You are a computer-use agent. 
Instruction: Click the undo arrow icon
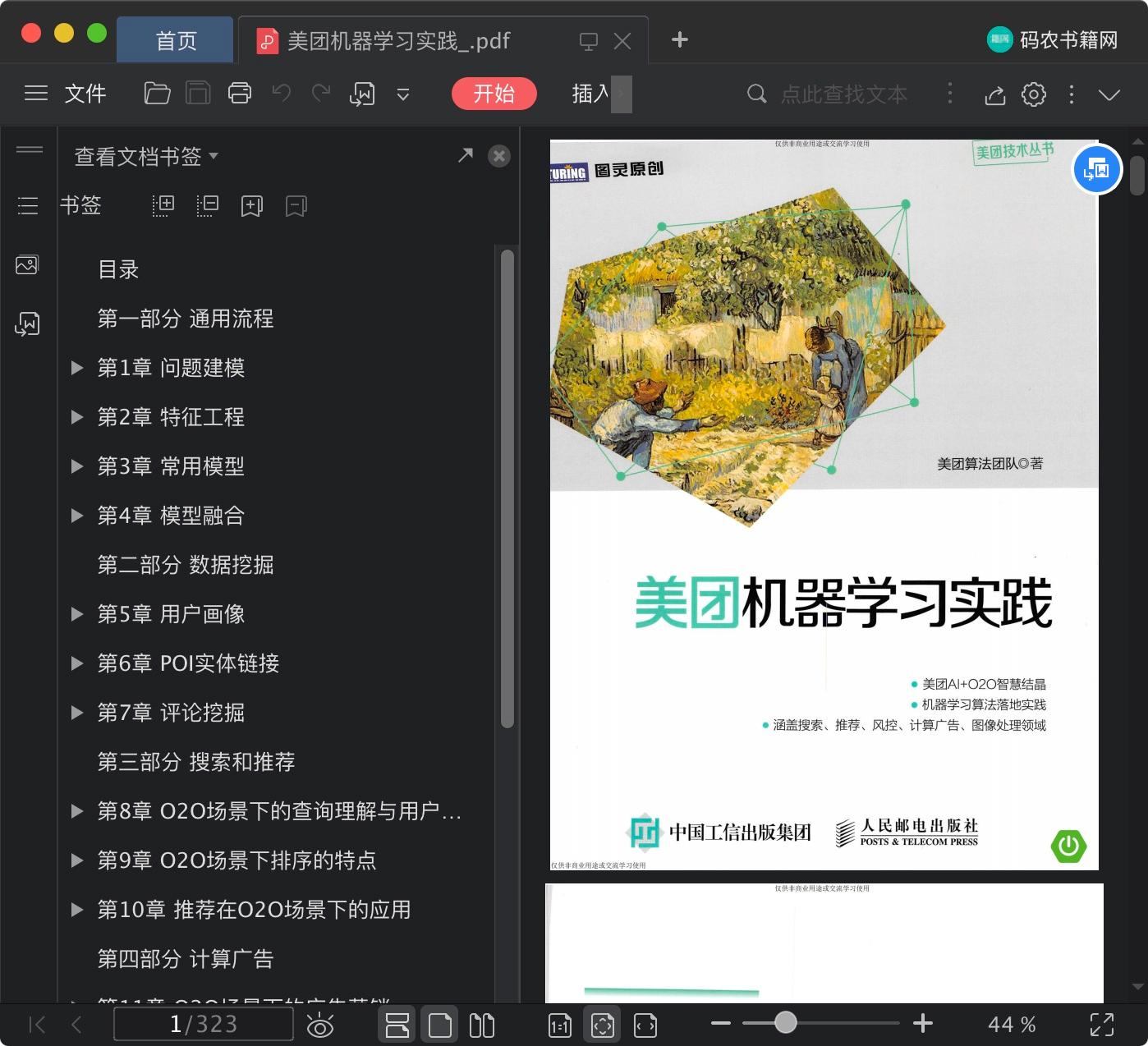282,94
